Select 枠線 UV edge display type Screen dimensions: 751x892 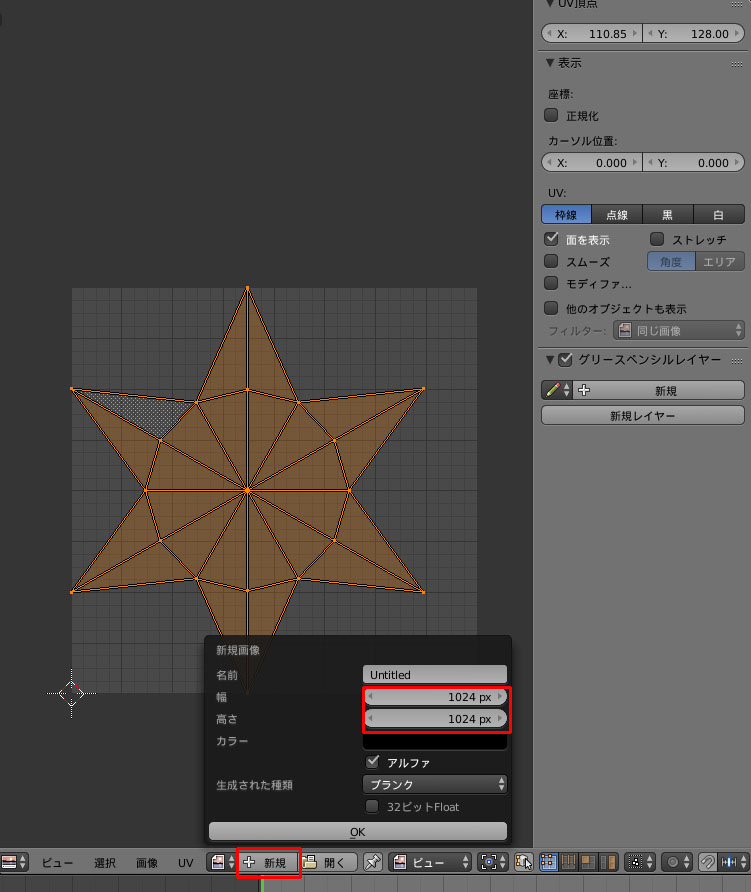click(567, 214)
